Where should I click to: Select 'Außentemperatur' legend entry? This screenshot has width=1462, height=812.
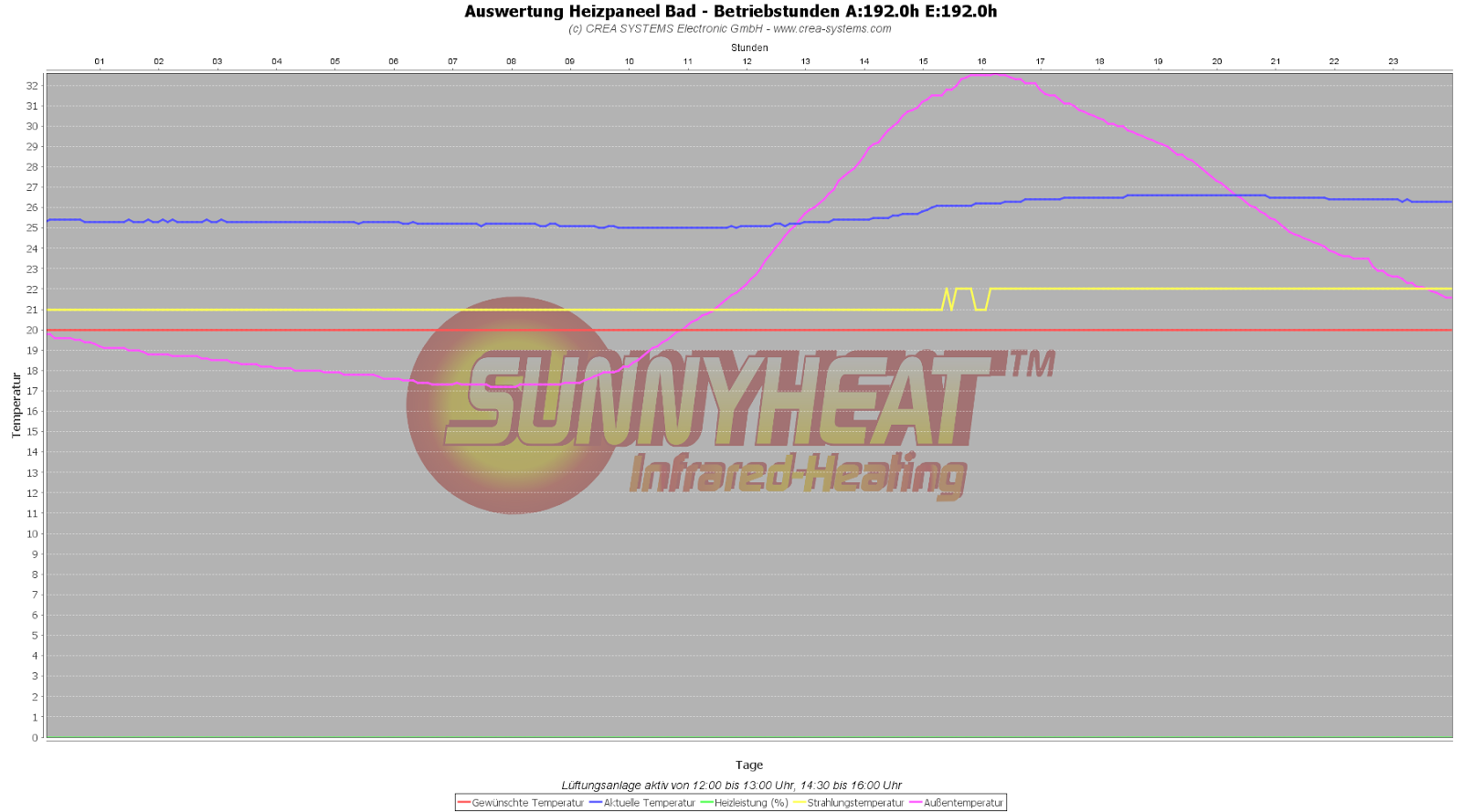click(963, 803)
